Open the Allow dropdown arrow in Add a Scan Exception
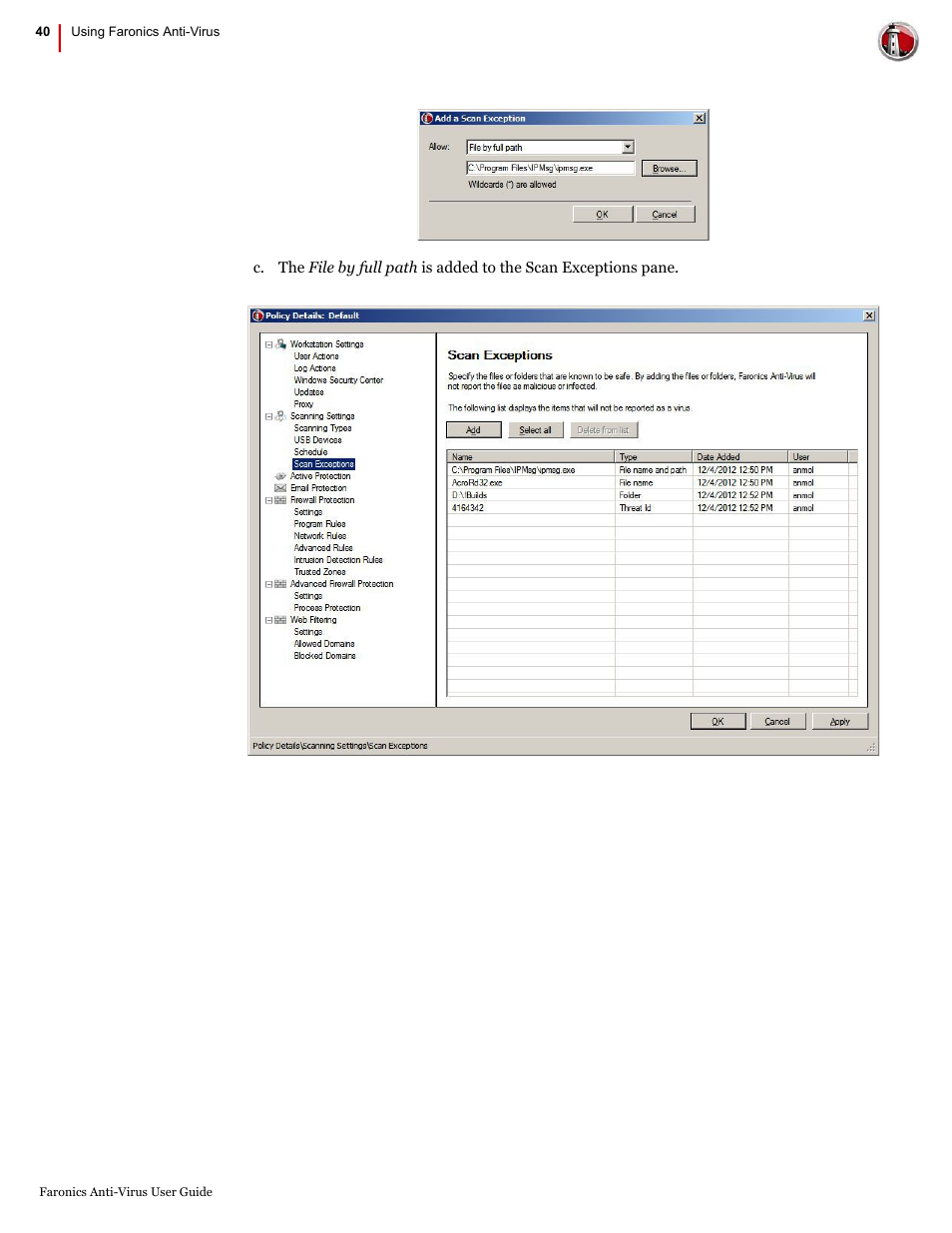Image resolution: width=952 pixels, height=1233 pixels. [628, 147]
